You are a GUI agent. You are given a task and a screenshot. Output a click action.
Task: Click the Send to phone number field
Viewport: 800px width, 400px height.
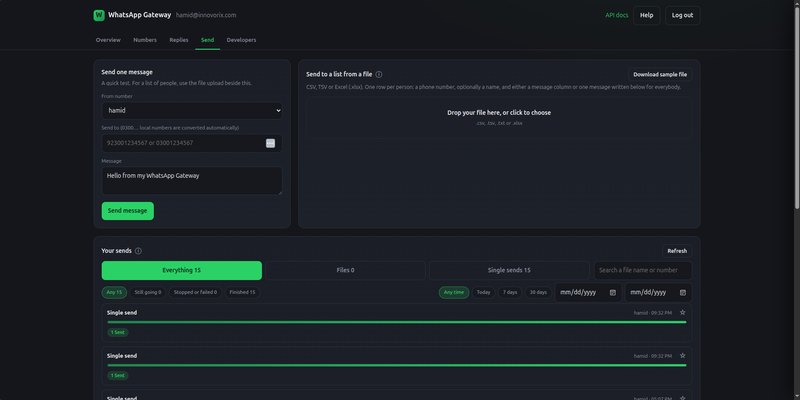click(x=192, y=143)
